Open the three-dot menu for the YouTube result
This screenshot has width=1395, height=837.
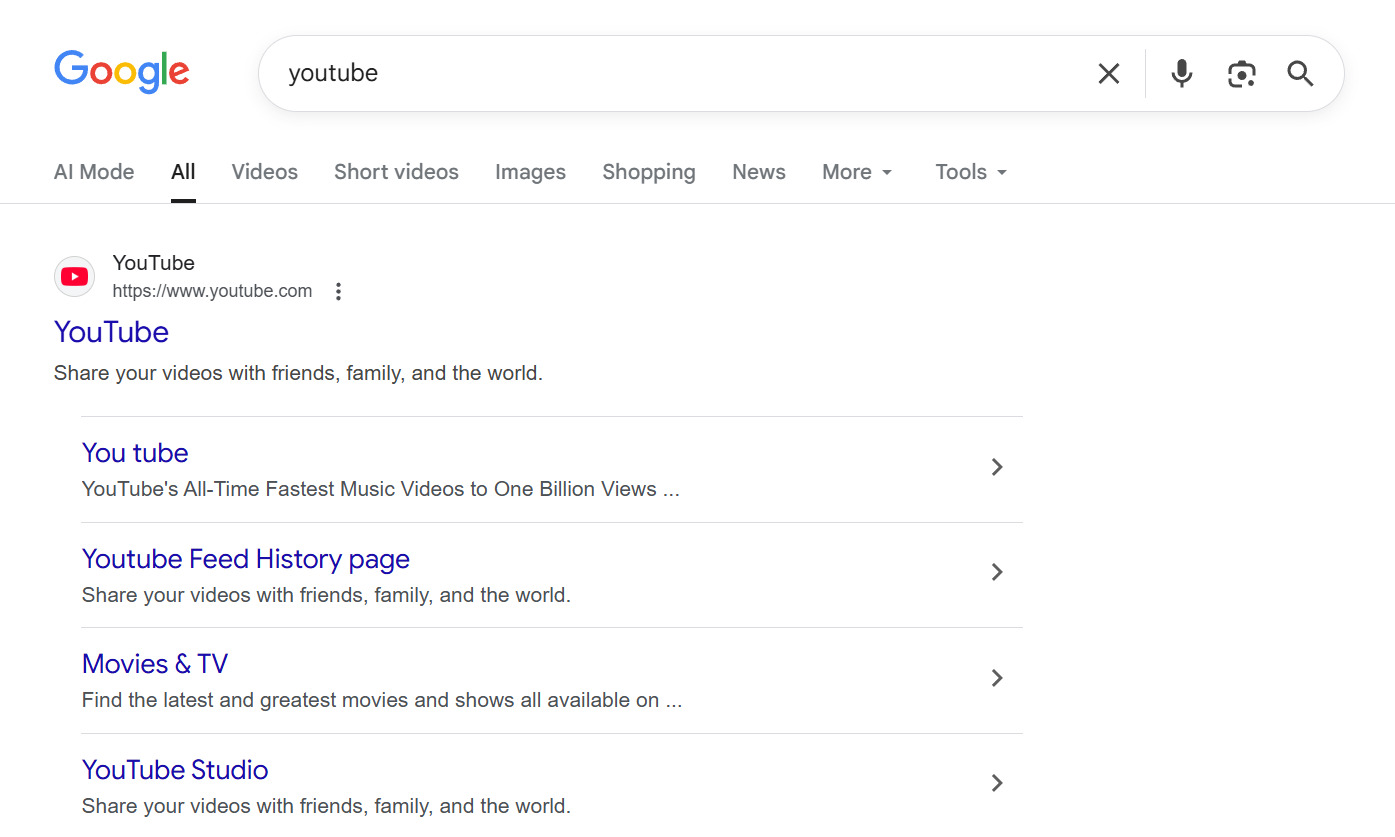click(338, 291)
